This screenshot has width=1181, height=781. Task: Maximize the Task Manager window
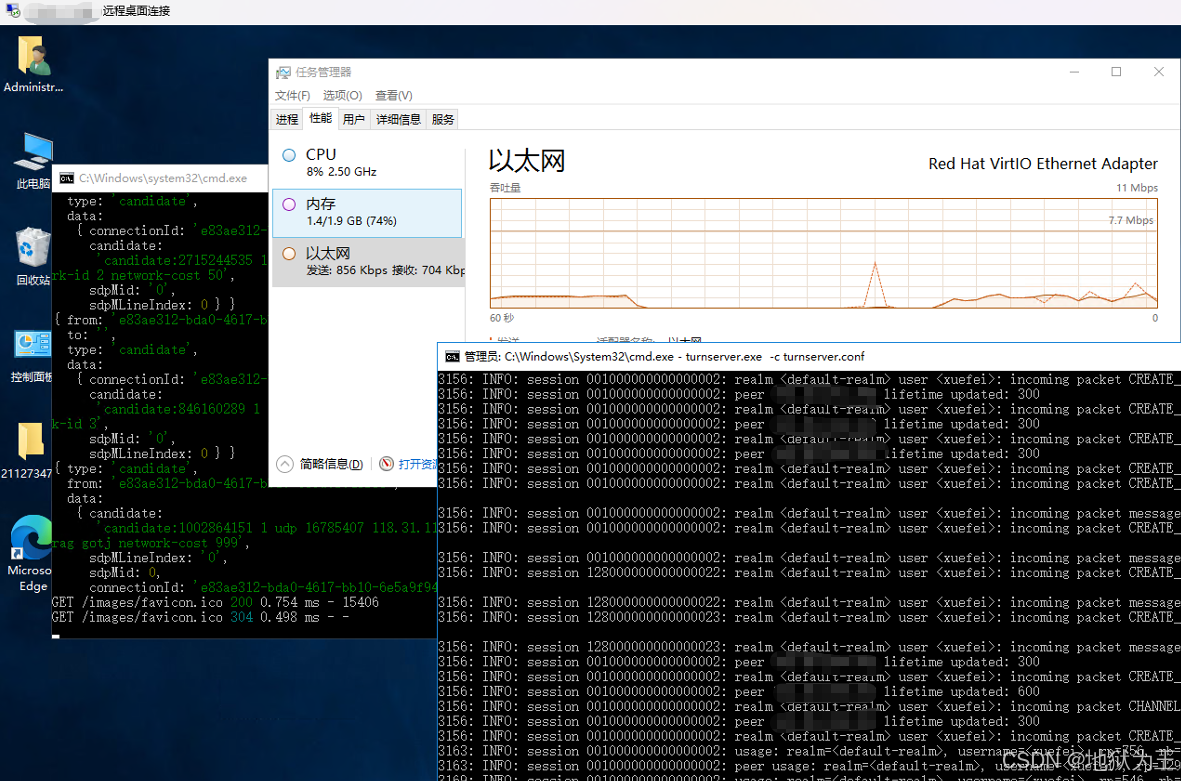click(1116, 72)
